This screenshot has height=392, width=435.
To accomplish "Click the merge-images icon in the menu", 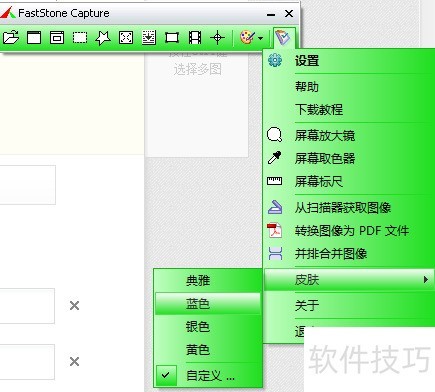I will pyautogui.click(x=275, y=254).
